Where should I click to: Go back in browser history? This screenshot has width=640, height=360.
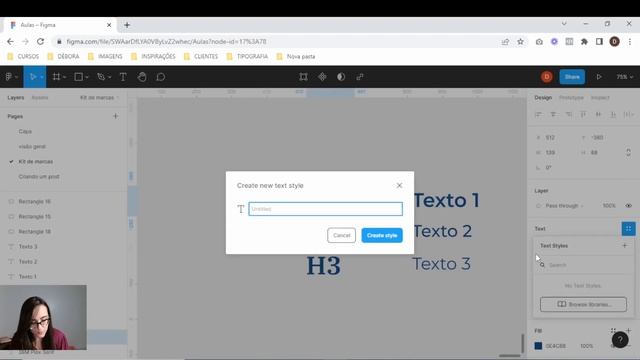coord(10,42)
